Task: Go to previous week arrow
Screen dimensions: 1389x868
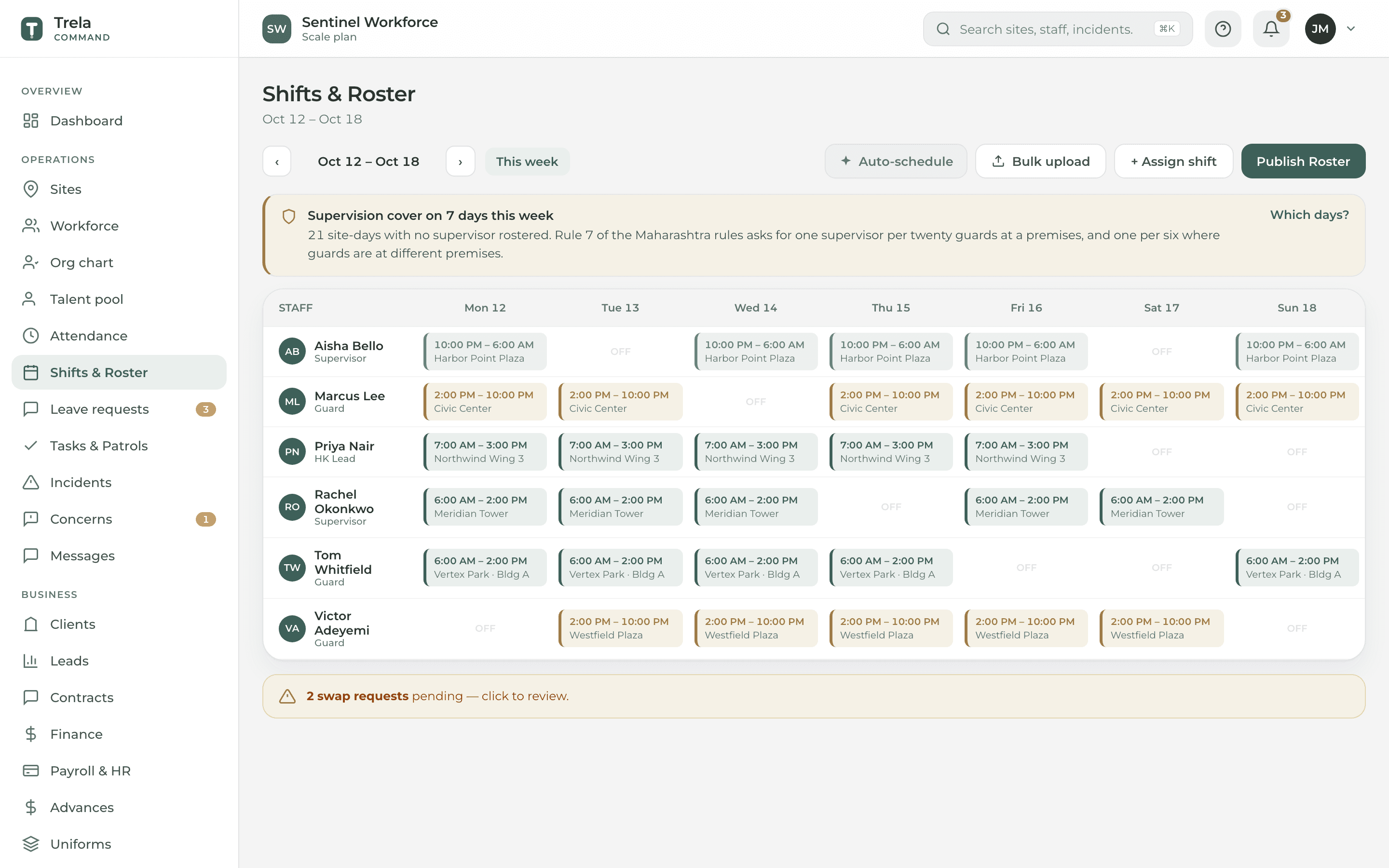Action: coord(277,162)
